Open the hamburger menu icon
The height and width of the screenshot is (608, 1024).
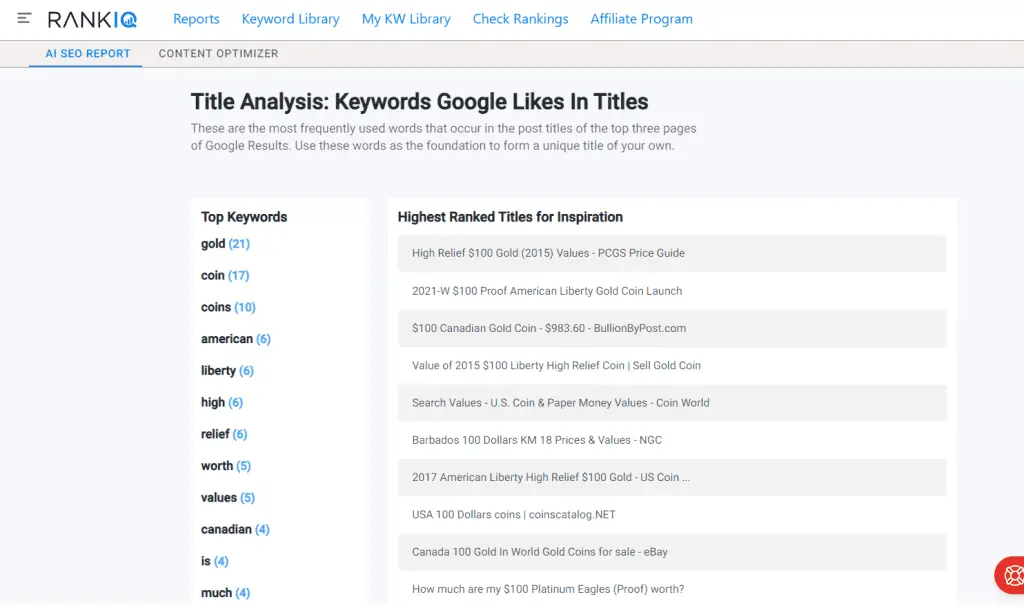tap(24, 19)
